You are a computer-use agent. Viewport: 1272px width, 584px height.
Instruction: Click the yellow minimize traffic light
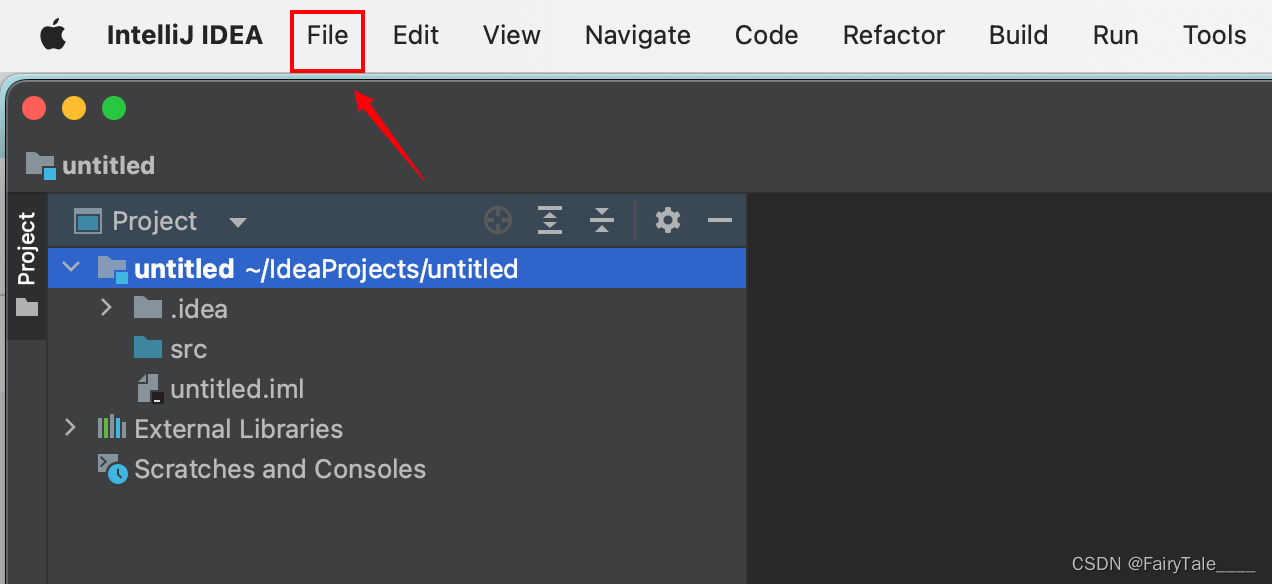coord(74,108)
